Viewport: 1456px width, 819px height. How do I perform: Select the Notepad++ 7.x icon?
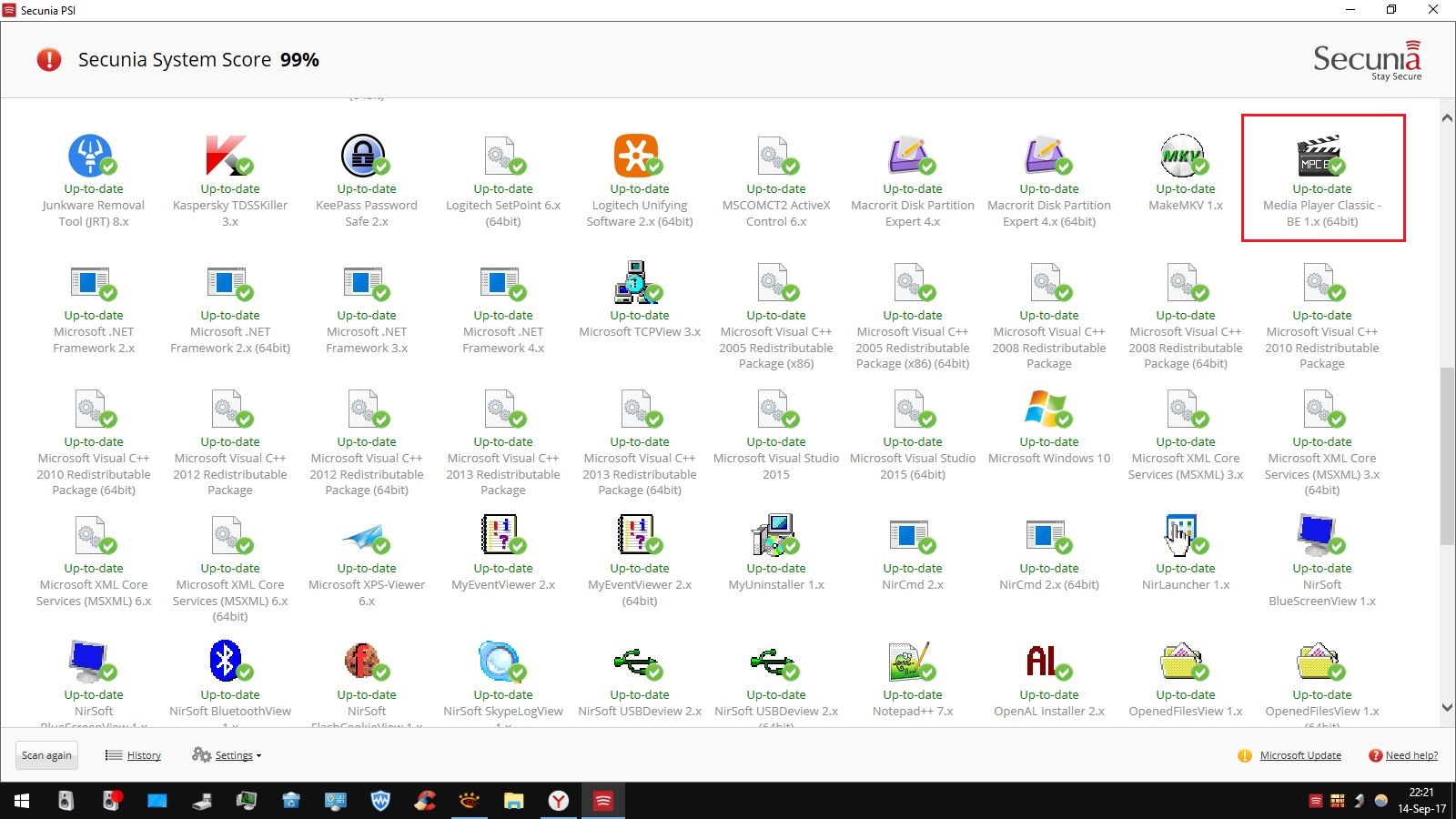[909, 661]
